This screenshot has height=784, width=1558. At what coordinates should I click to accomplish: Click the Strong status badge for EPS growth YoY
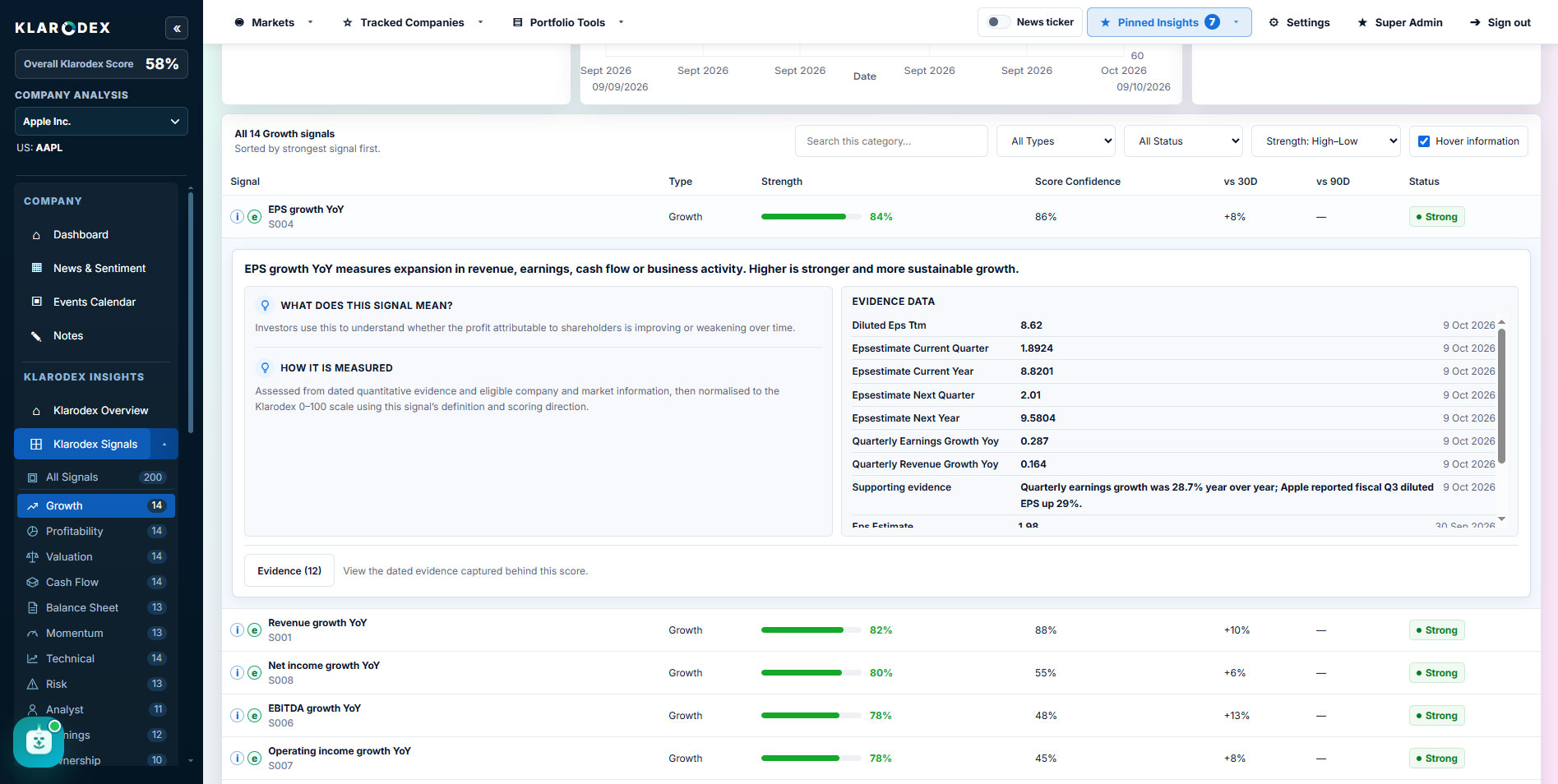pyautogui.click(x=1437, y=217)
